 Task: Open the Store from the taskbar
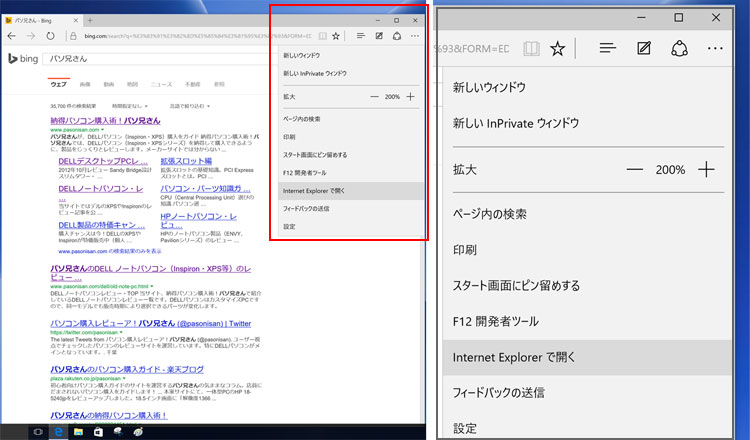pos(98,432)
